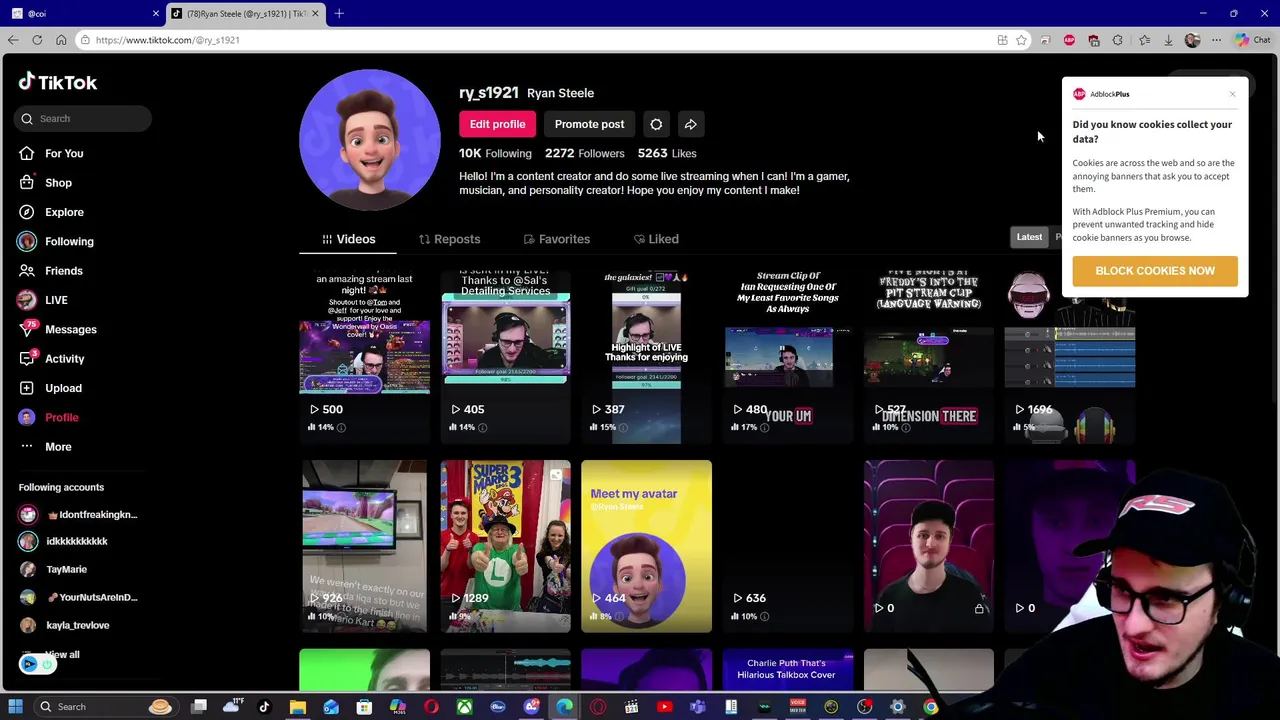Open video with 500 views
This screenshot has width=1280, height=720.
tap(364, 356)
